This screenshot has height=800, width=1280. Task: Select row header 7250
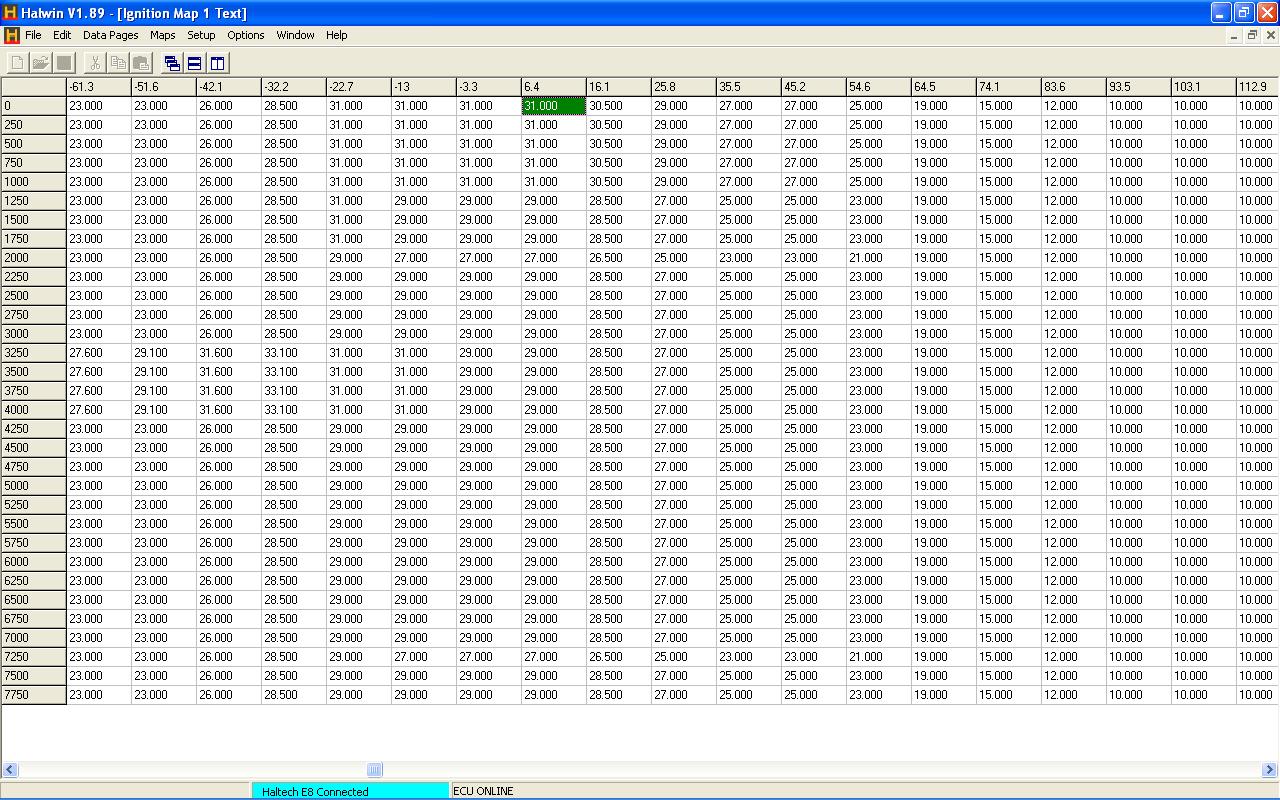(x=34, y=657)
